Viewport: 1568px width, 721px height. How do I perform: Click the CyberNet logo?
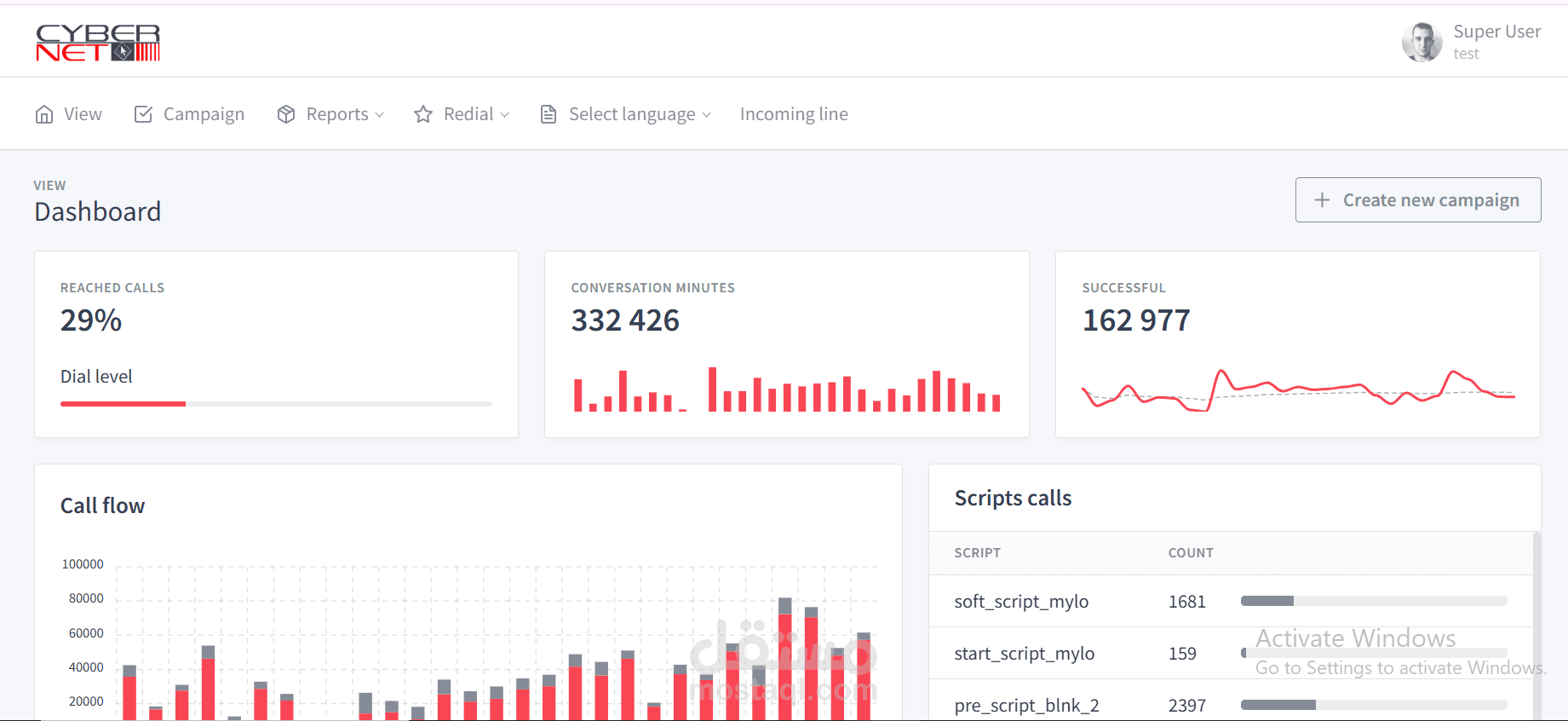[x=98, y=43]
